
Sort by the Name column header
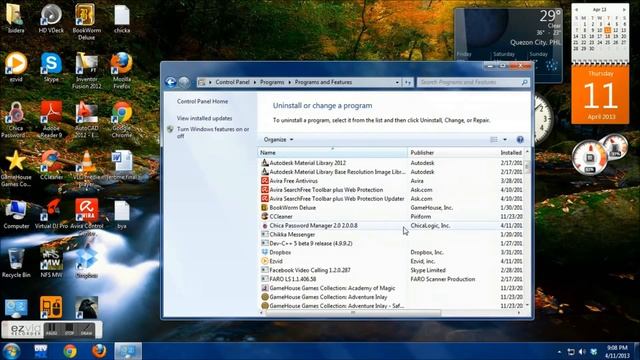332,152
